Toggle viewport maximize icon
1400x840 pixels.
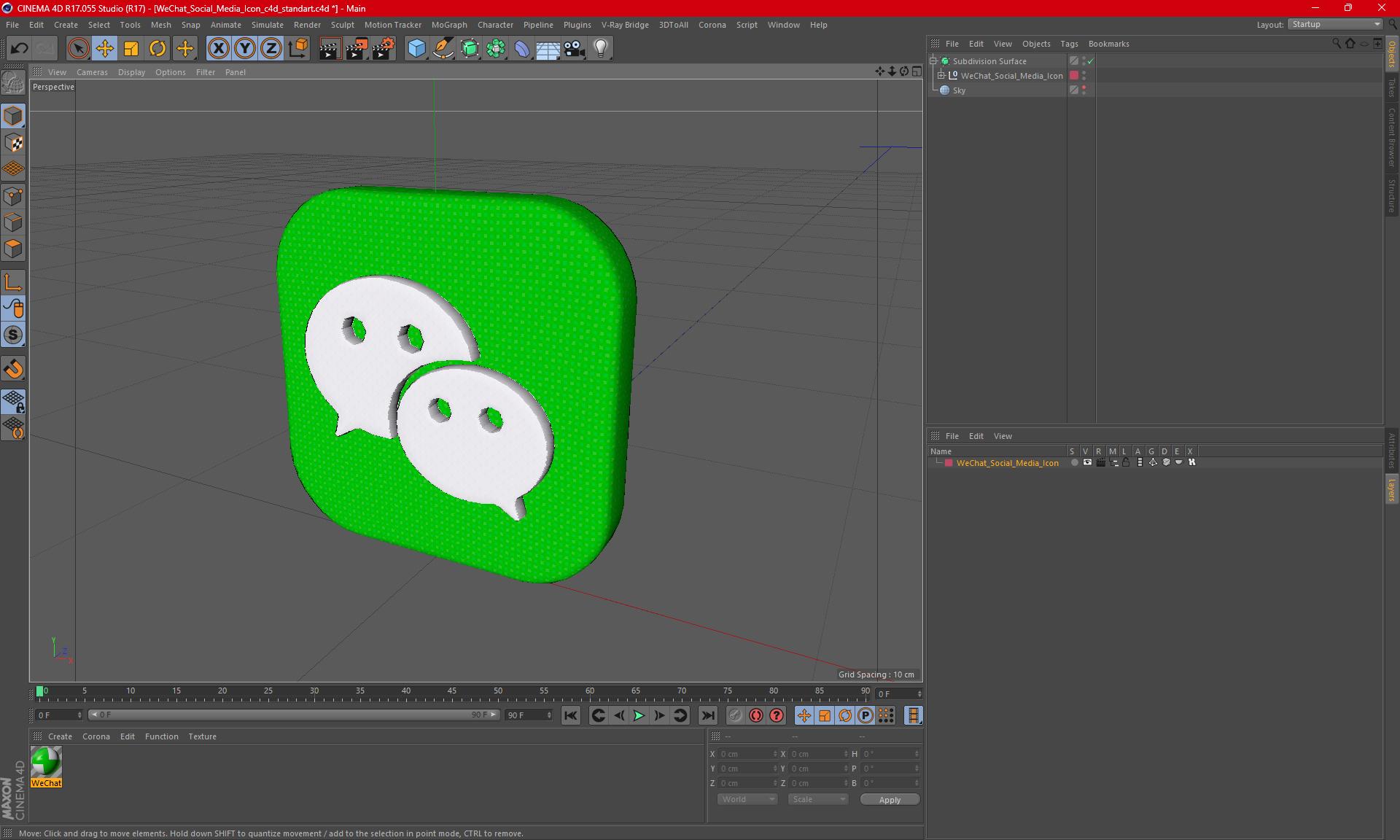(x=917, y=71)
